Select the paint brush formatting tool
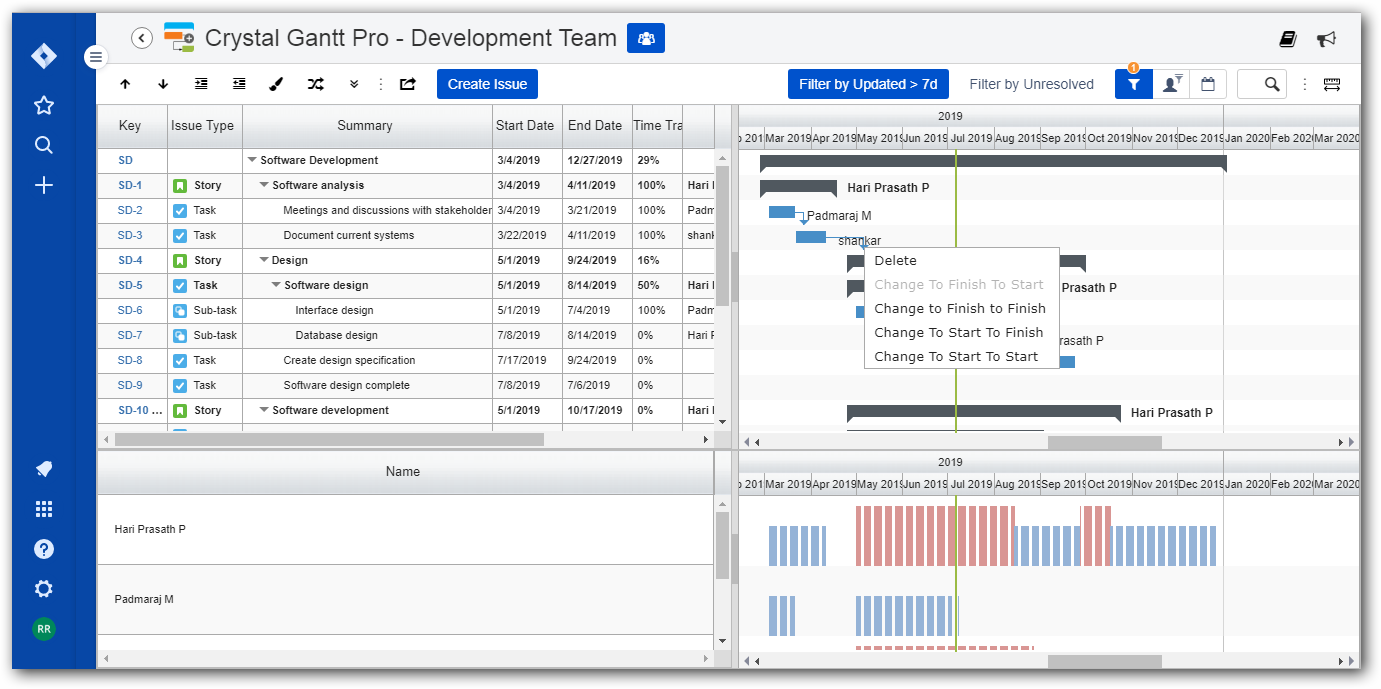Screen dimensions: 1381x689 coord(277,85)
